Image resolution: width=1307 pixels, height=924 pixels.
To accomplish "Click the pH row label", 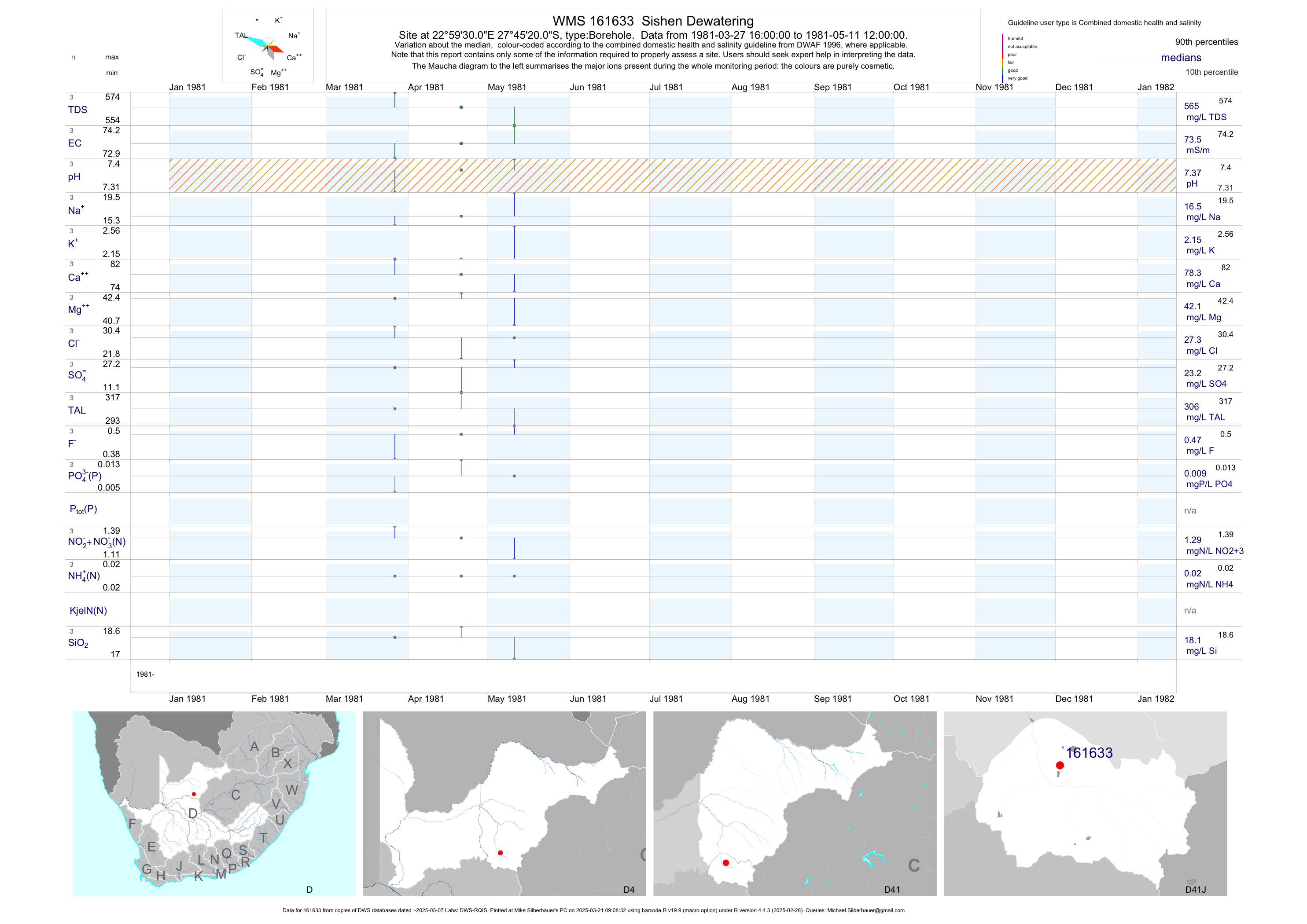I will coord(74,177).
